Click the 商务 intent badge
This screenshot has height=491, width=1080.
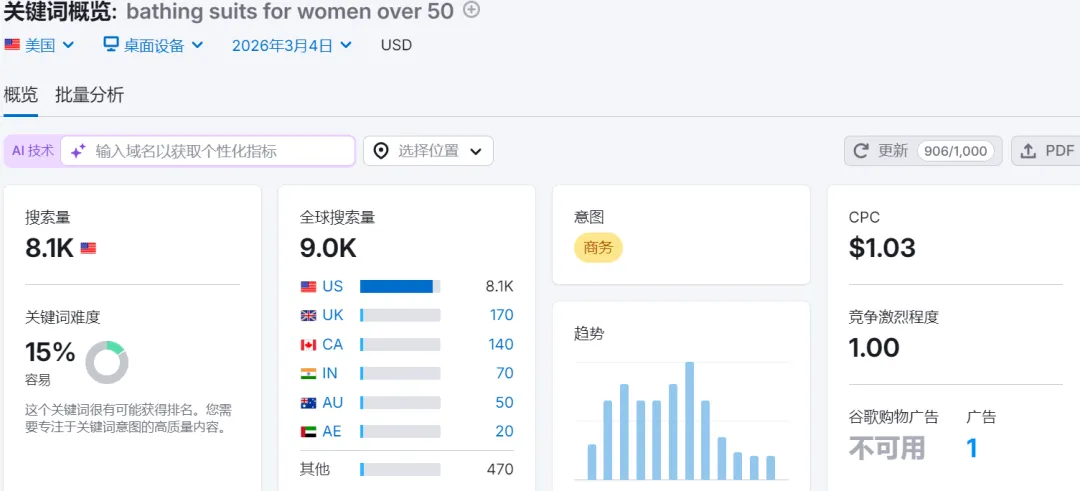(598, 248)
